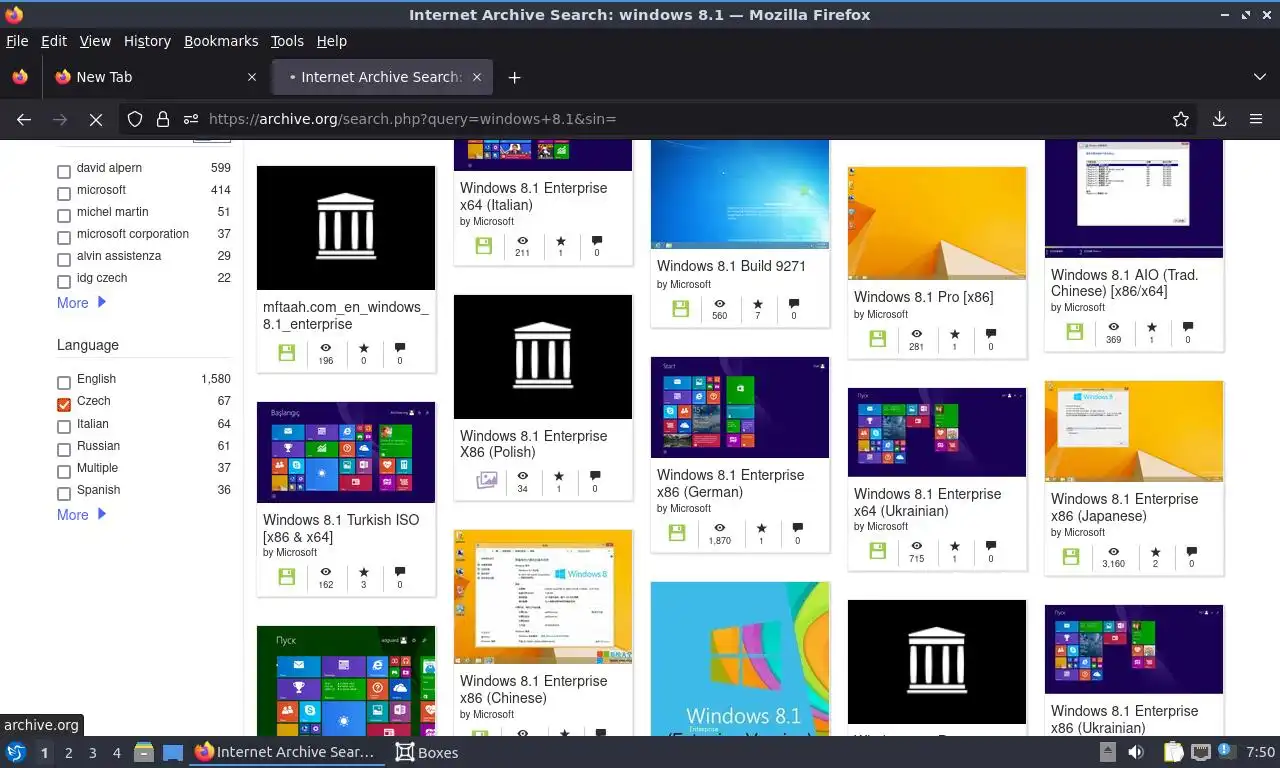Open the Boxes app from taskbar

coord(427,752)
